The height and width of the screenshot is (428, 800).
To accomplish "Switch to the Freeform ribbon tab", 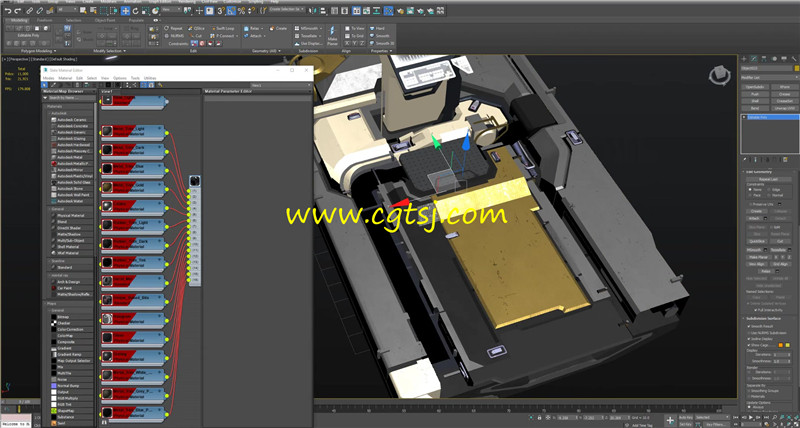I will click(44, 20).
